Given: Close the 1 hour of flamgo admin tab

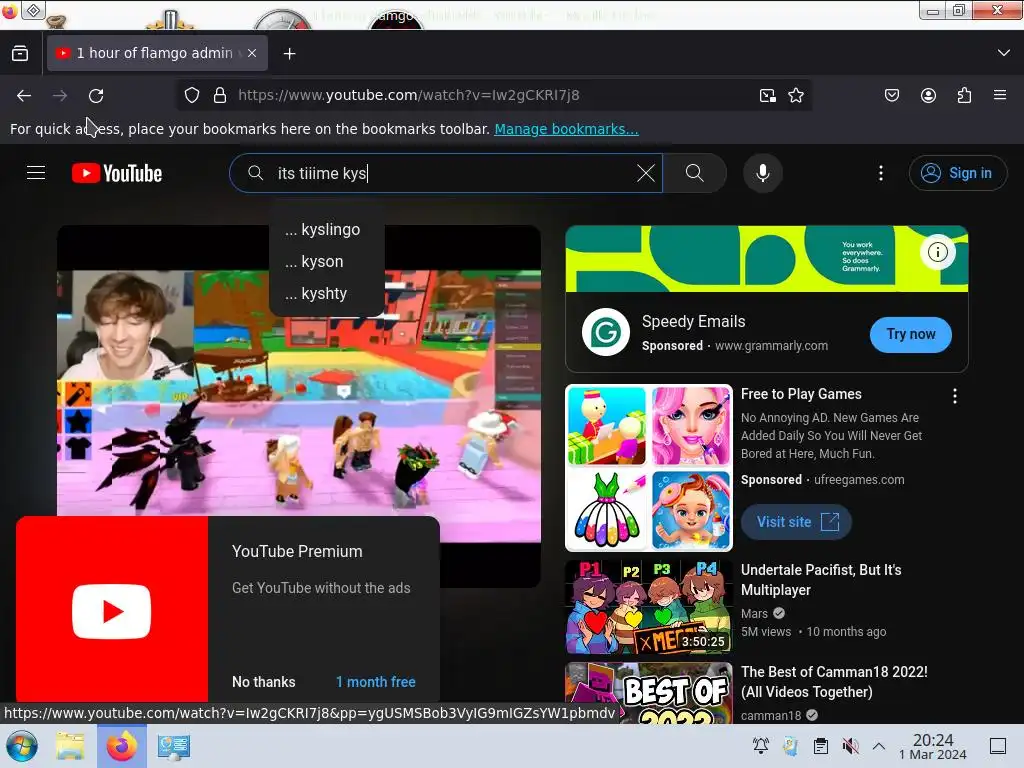Looking at the screenshot, I should (252, 53).
